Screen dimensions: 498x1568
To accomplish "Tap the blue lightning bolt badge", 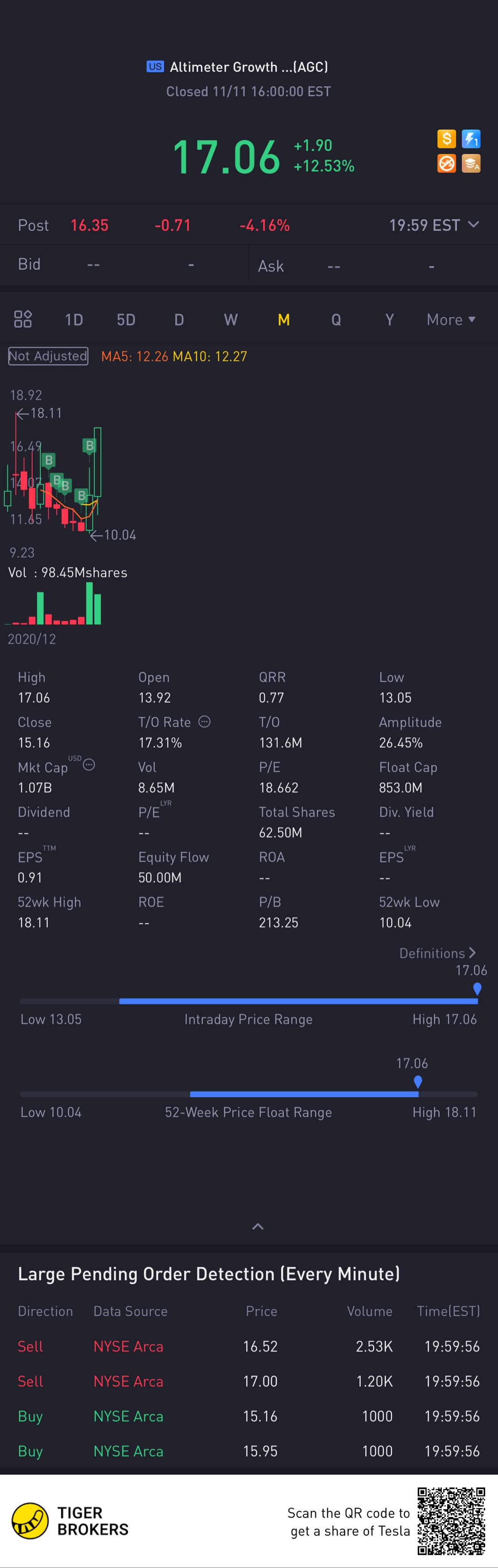I will click(x=471, y=139).
